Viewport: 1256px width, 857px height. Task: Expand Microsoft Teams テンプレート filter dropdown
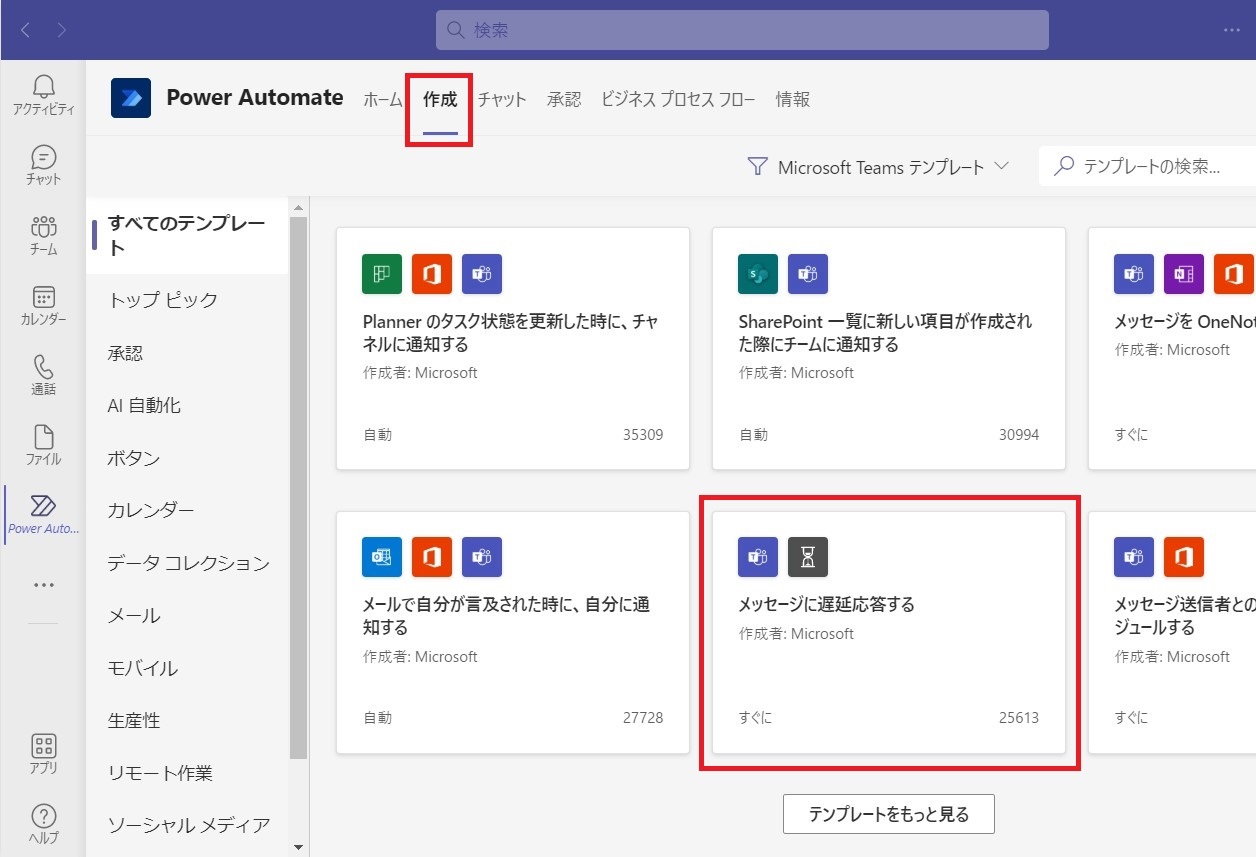(x=879, y=167)
